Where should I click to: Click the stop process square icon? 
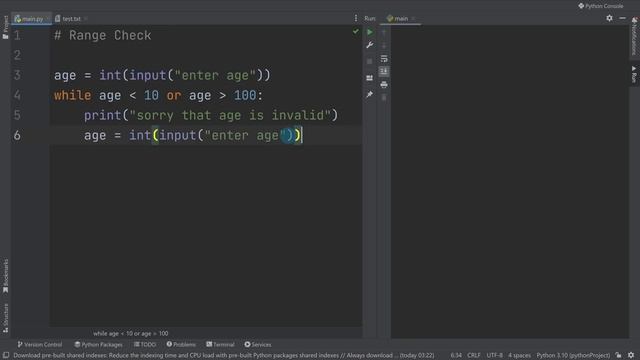click(x=370, y=62)
